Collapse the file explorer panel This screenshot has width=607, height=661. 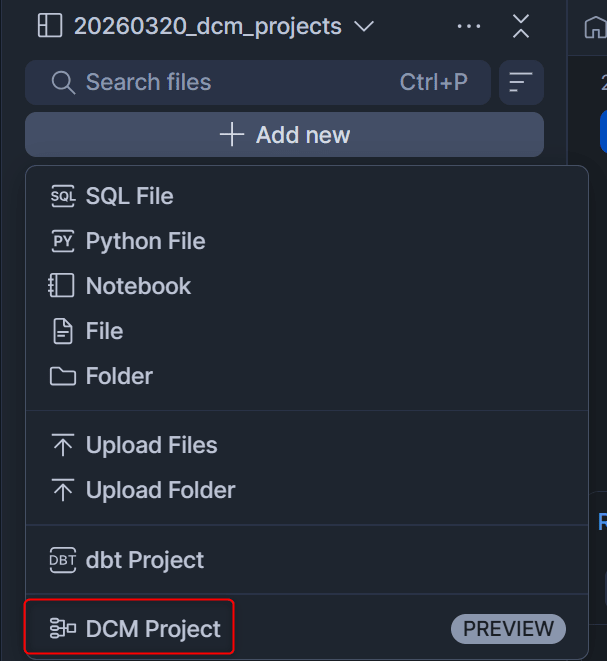(x=520, y=27)
